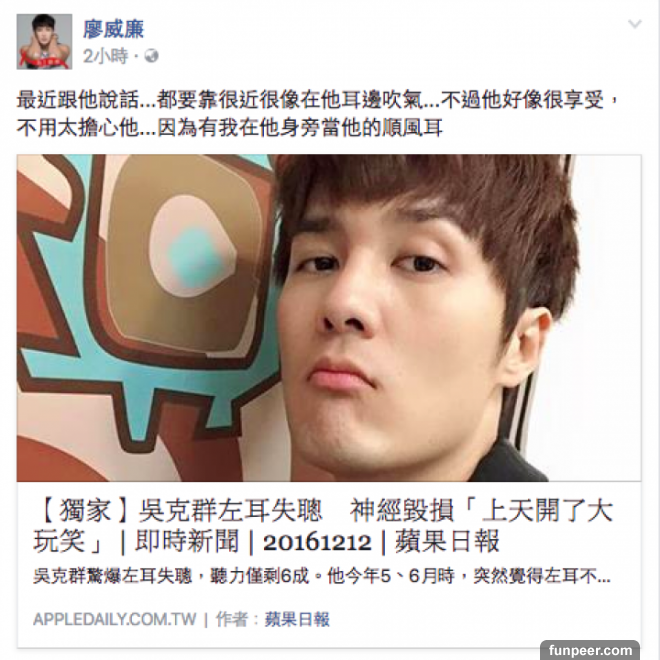Click the 即時新聞 segment of the headline
Image resolution: width=660 pixels, height=660 pixels.
[x=186, y=541]
